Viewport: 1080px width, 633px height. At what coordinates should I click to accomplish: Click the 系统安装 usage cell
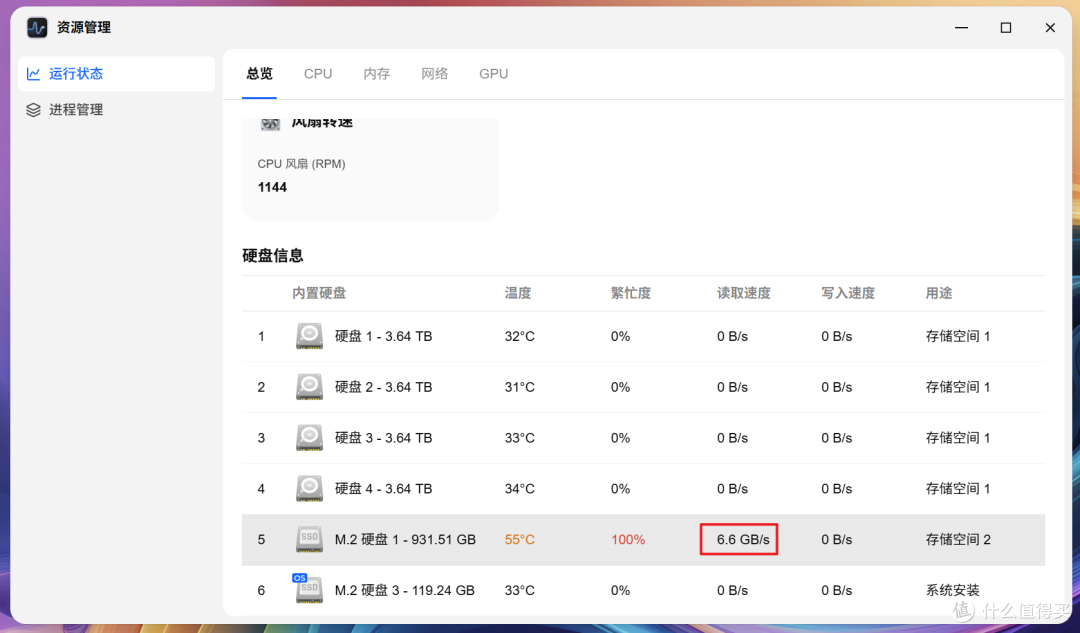click(953, 590)
